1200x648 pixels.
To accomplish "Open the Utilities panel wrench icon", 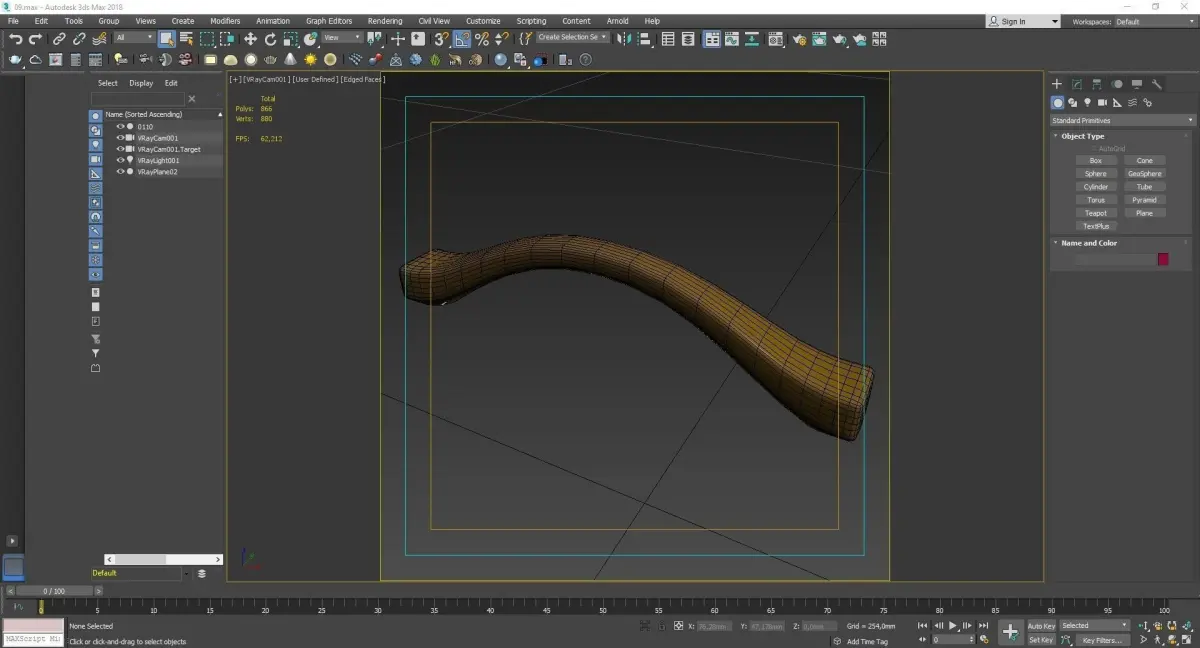I will 1157,84.
